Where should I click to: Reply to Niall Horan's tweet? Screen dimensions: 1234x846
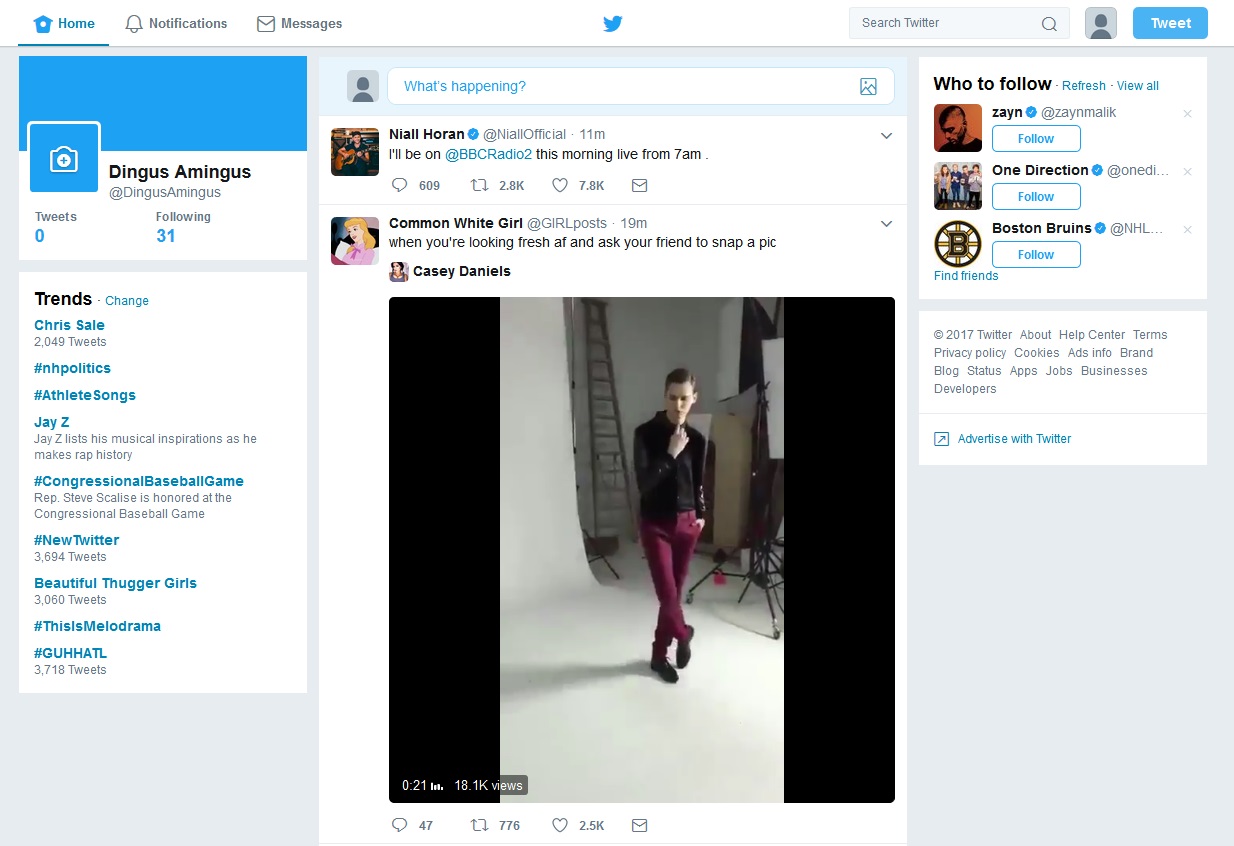click(399, 185)
